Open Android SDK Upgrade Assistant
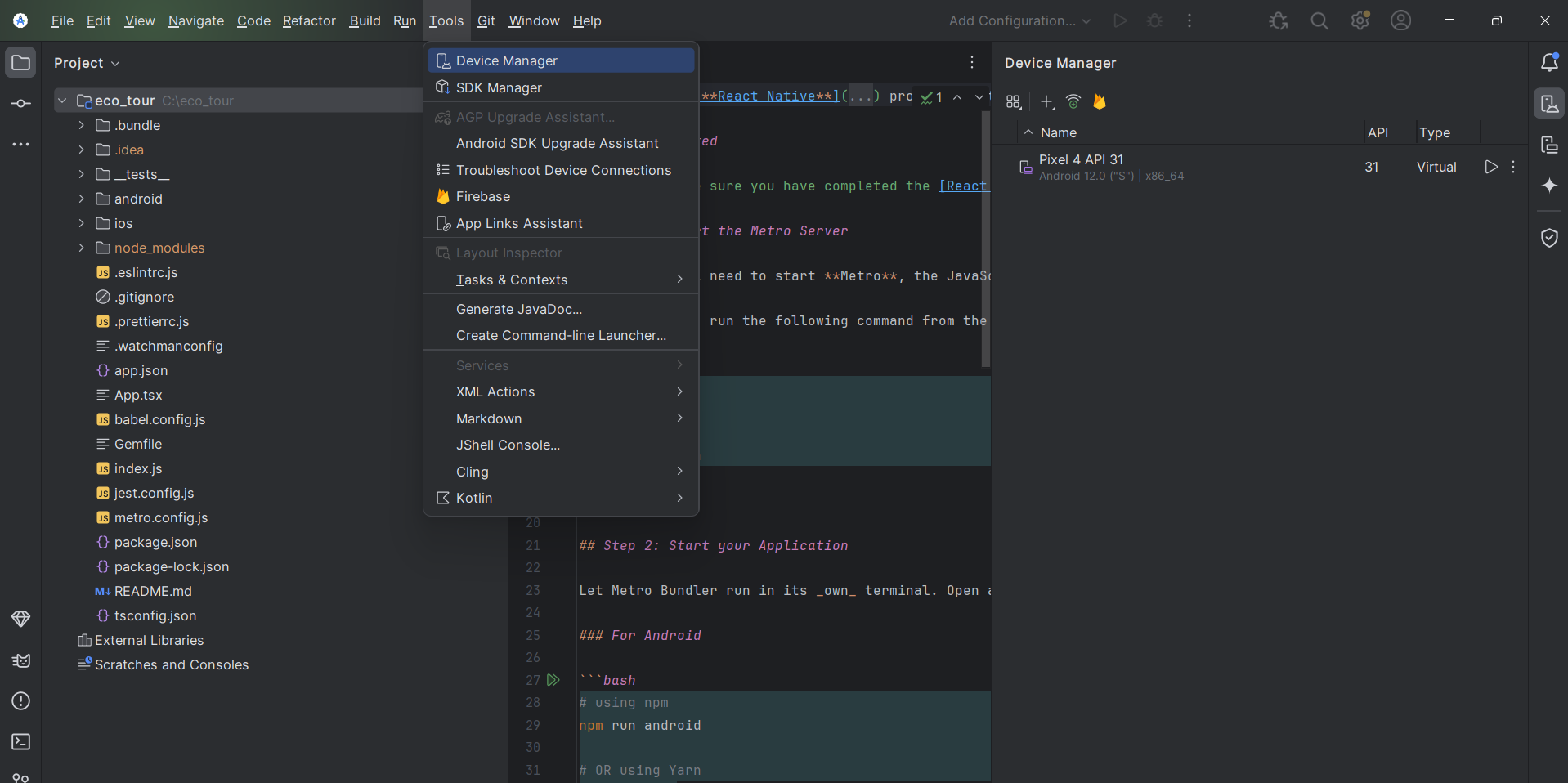Viewport: 1568px width, 783px height. pyautogui.click(x=561, y=143)
